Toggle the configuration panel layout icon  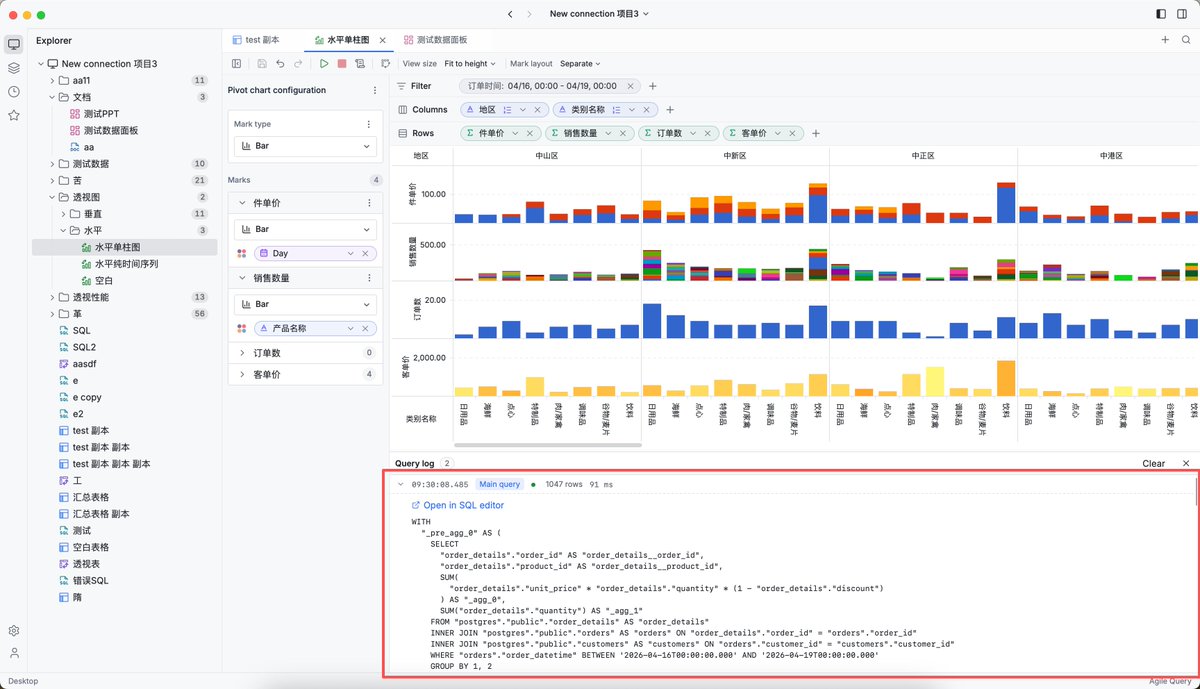tap(237, 63)
